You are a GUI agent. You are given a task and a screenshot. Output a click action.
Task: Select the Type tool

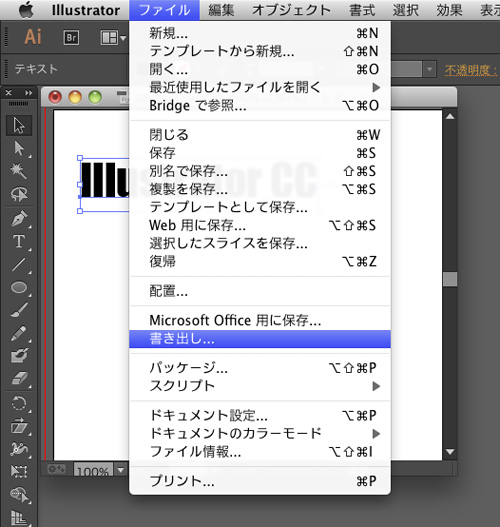click(x=19, y=241)
